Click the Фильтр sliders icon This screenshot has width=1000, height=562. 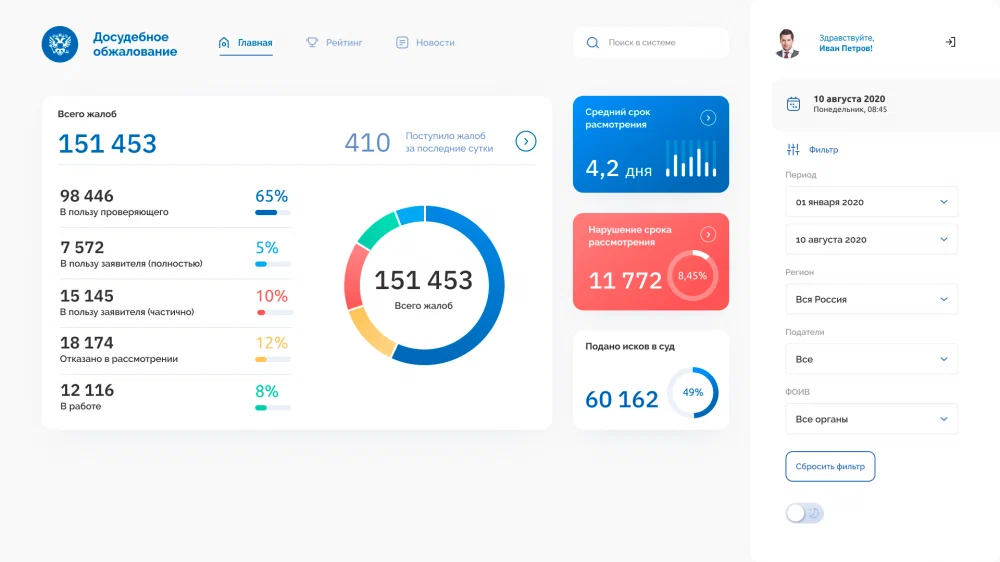[793, 149]
